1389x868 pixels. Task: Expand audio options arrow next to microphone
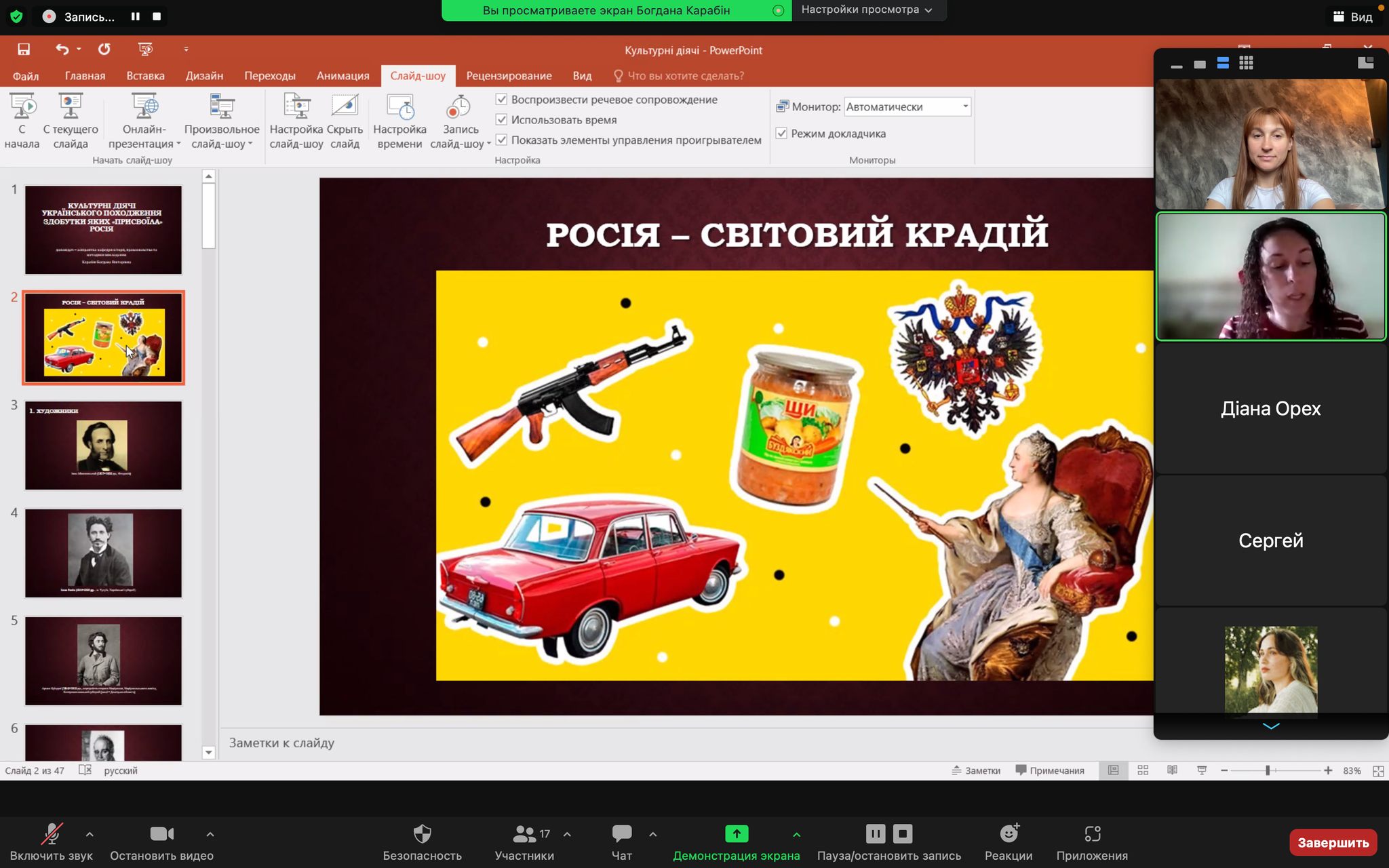pyautogui.click(x=90, y=835)
